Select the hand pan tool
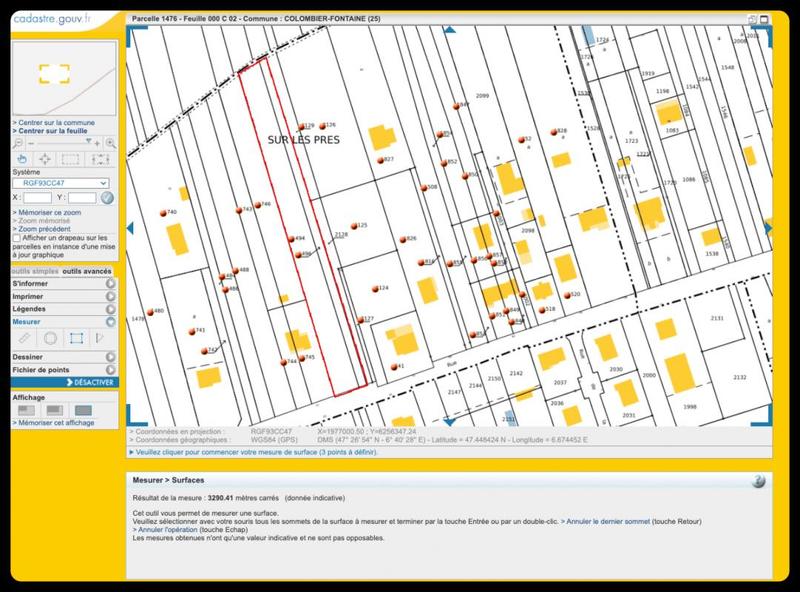 coord(22,159)
